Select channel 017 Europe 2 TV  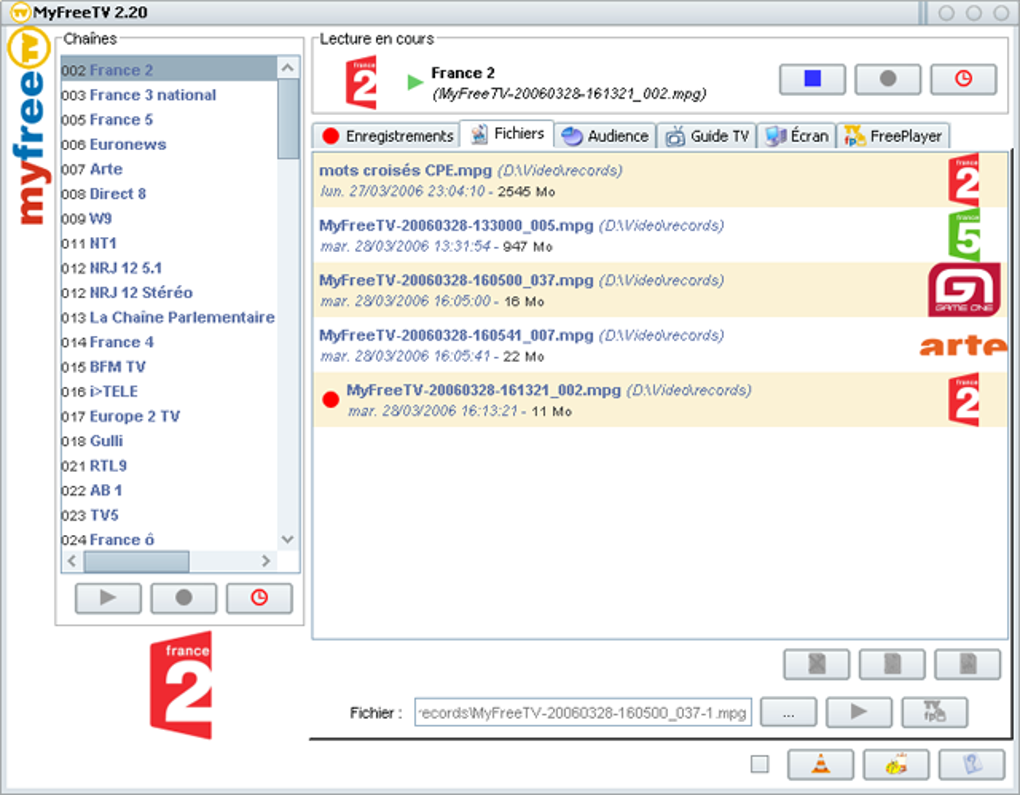click(169, 416)
